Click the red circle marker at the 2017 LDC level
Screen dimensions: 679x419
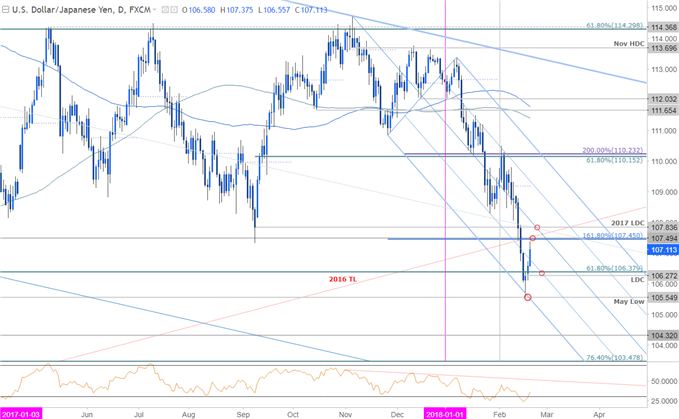pyautogui.click(x=537, y=227)
